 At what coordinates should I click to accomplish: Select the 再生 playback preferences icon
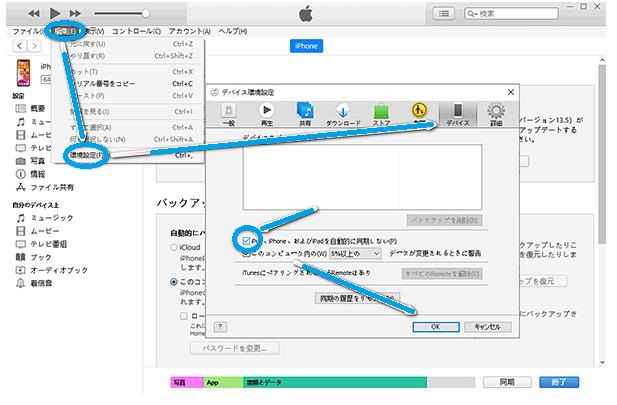(x=266, y=114)
